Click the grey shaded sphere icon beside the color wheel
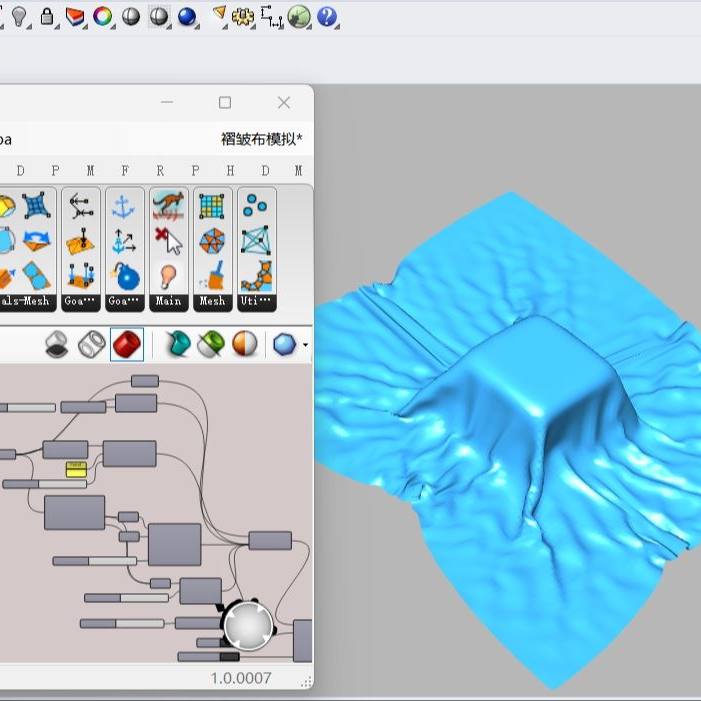Image resolution: width=701 pixels, height=701 pixels. [x=131, y=17]
